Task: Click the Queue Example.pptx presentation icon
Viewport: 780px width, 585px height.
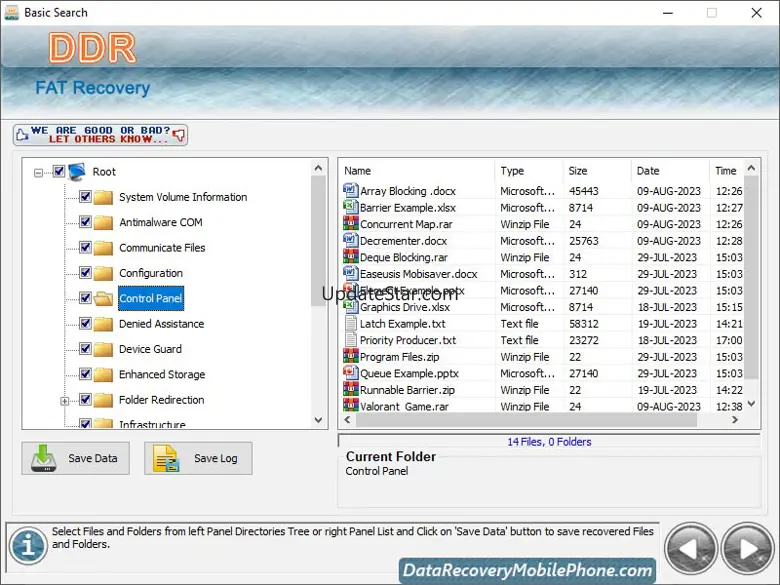Action: 350,373
